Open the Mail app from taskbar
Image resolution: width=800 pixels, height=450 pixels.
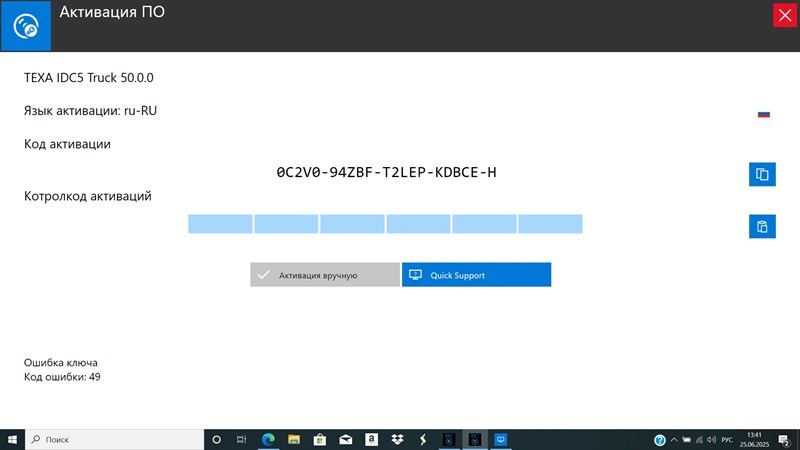[346, 439]
